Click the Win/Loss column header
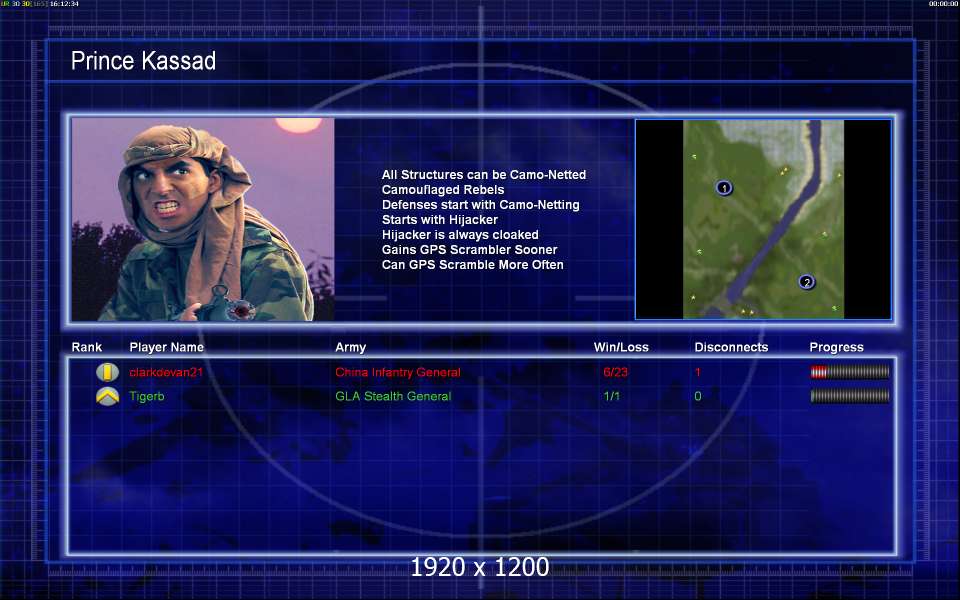 (621, 347)
